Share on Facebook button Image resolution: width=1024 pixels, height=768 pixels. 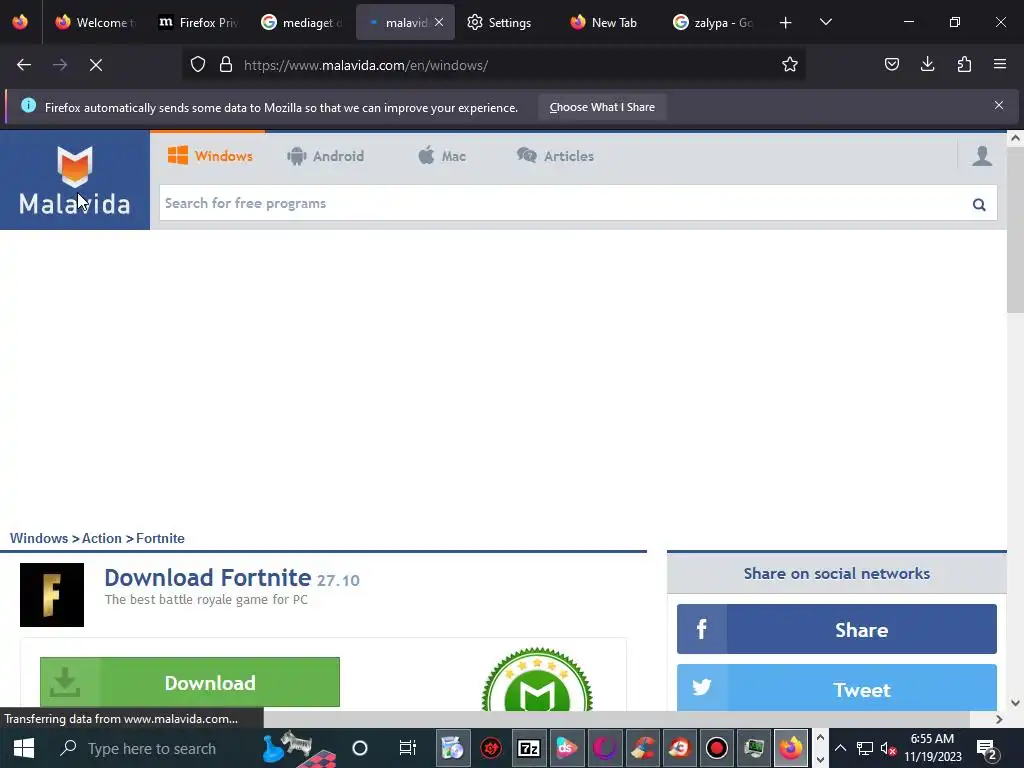pyautogui.click(x=837, y=629)
